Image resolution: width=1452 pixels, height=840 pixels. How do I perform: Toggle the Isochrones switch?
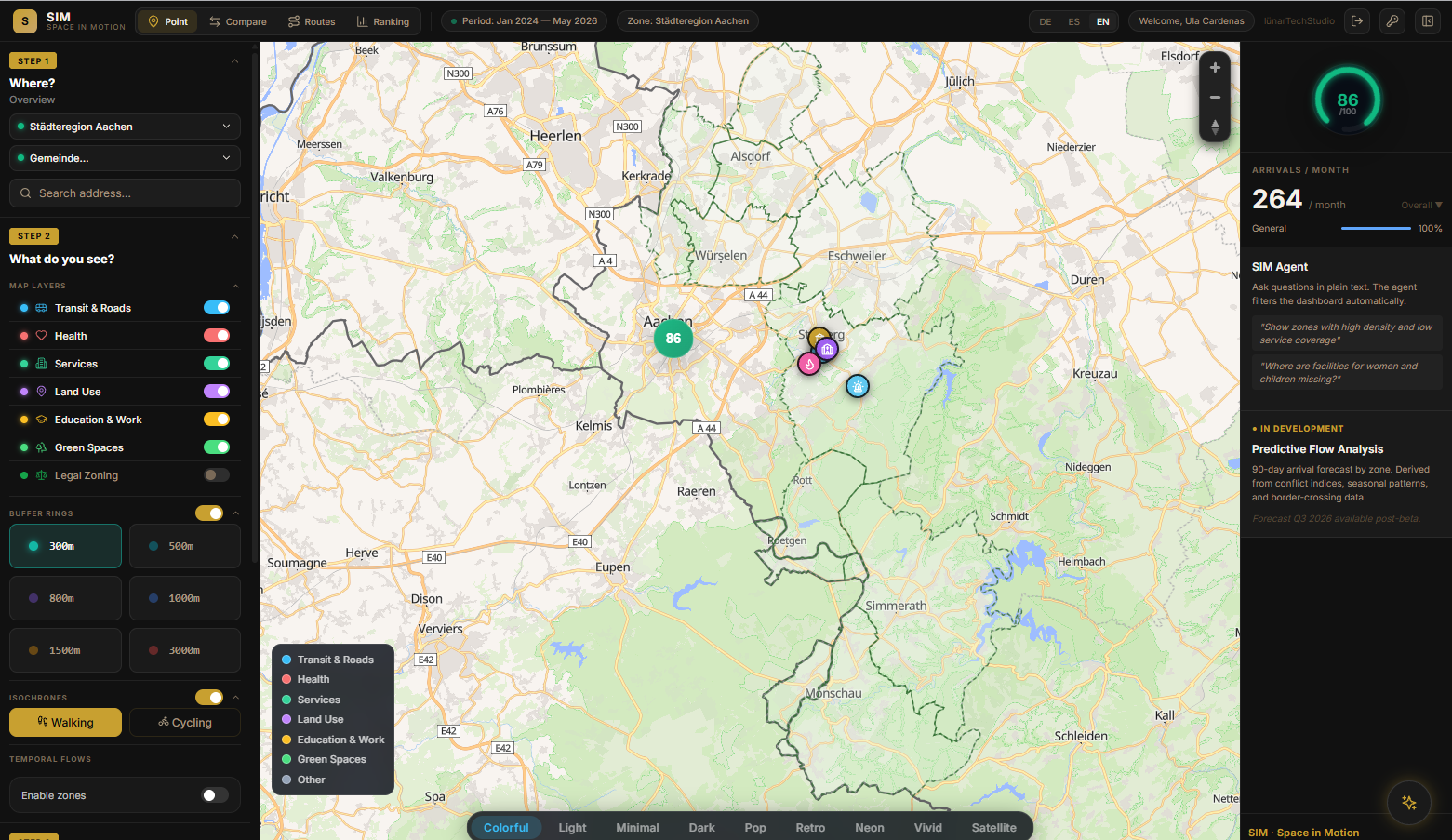[209, 698]
